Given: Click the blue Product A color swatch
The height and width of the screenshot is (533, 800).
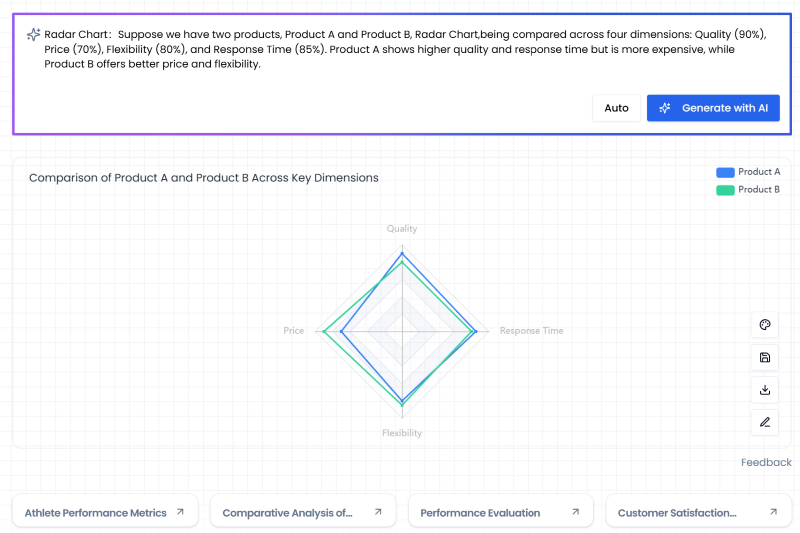Looking at the screenshot, I should point(725,172).
